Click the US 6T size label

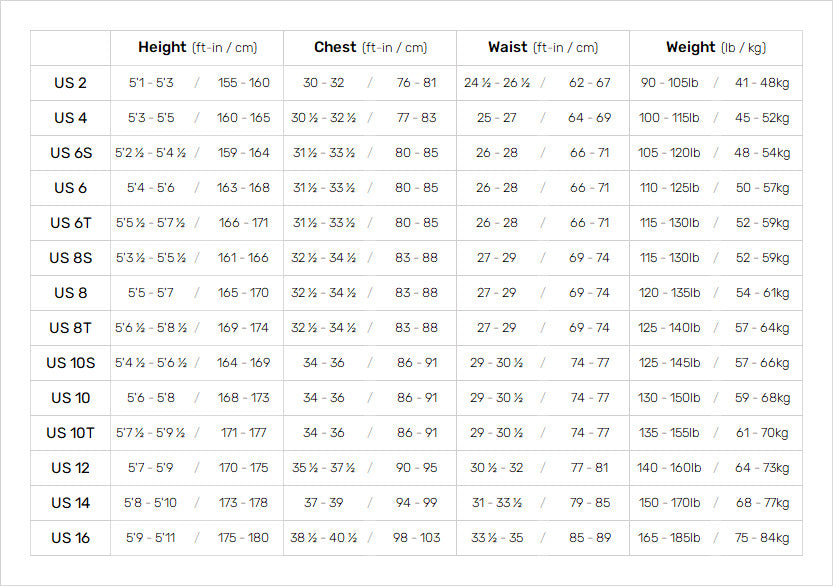[70, 223]
